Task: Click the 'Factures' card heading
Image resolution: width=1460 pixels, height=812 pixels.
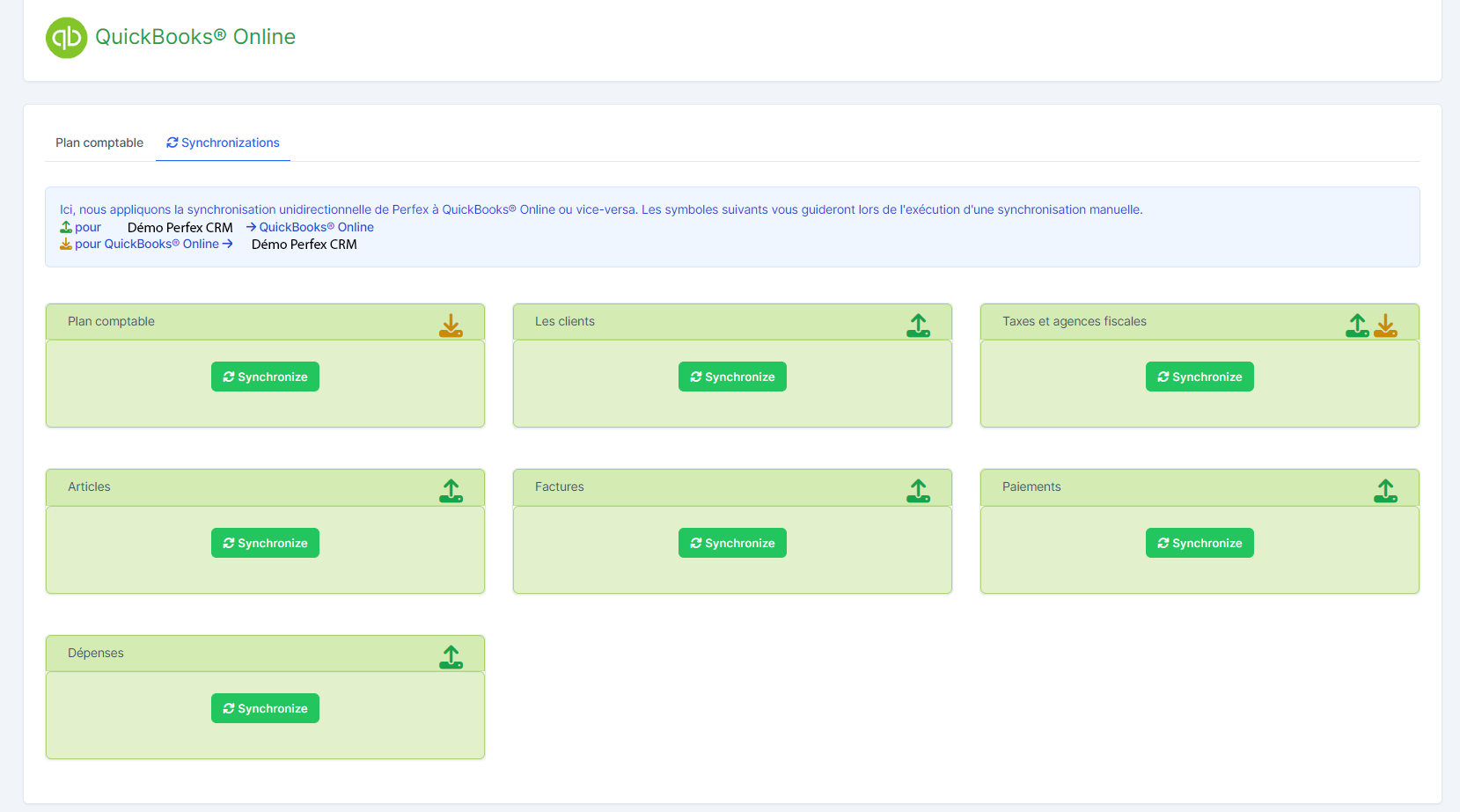Action: coord(560,486)
